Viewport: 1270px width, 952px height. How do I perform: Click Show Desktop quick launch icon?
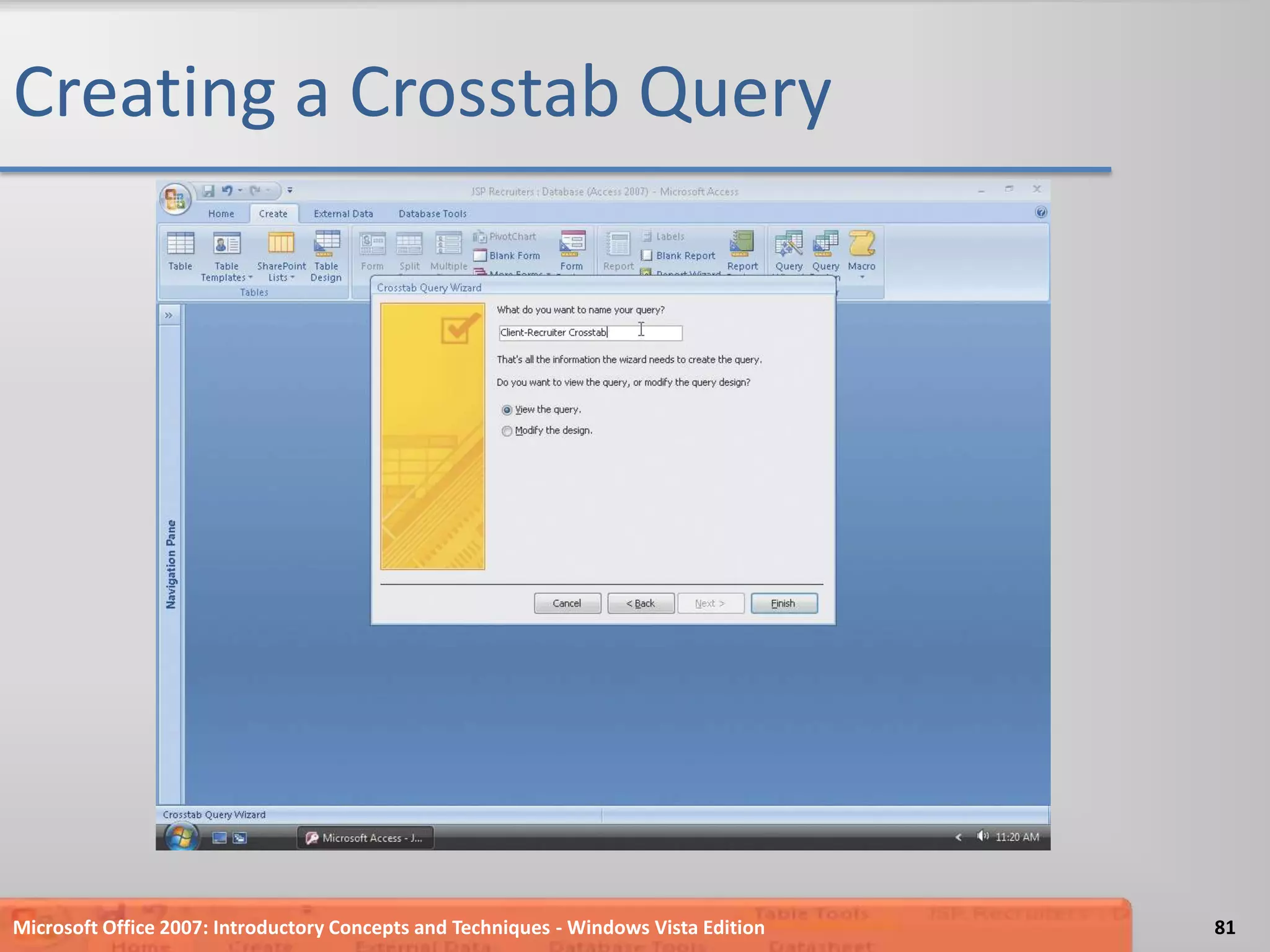[220, 838]
